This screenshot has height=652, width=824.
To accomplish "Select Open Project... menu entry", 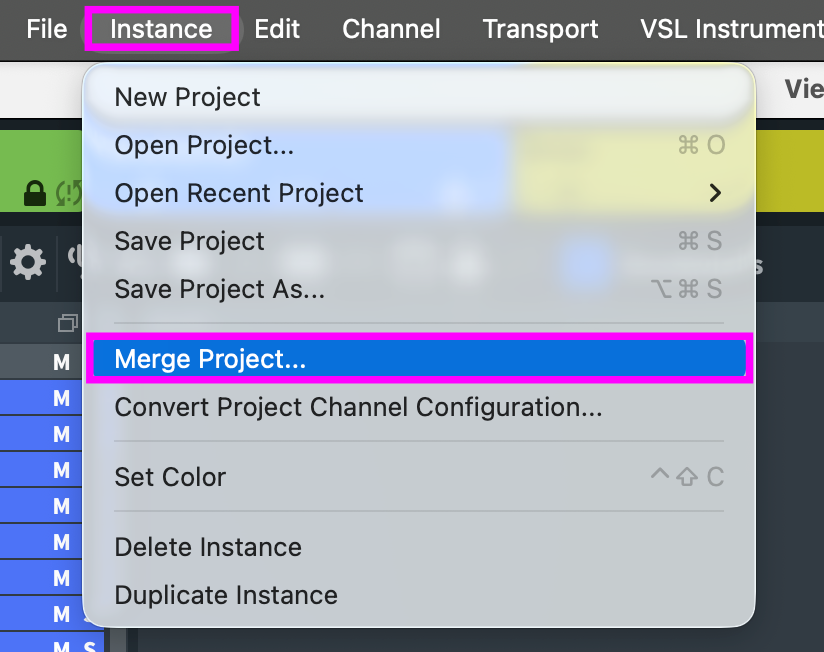I will point(204,145).
